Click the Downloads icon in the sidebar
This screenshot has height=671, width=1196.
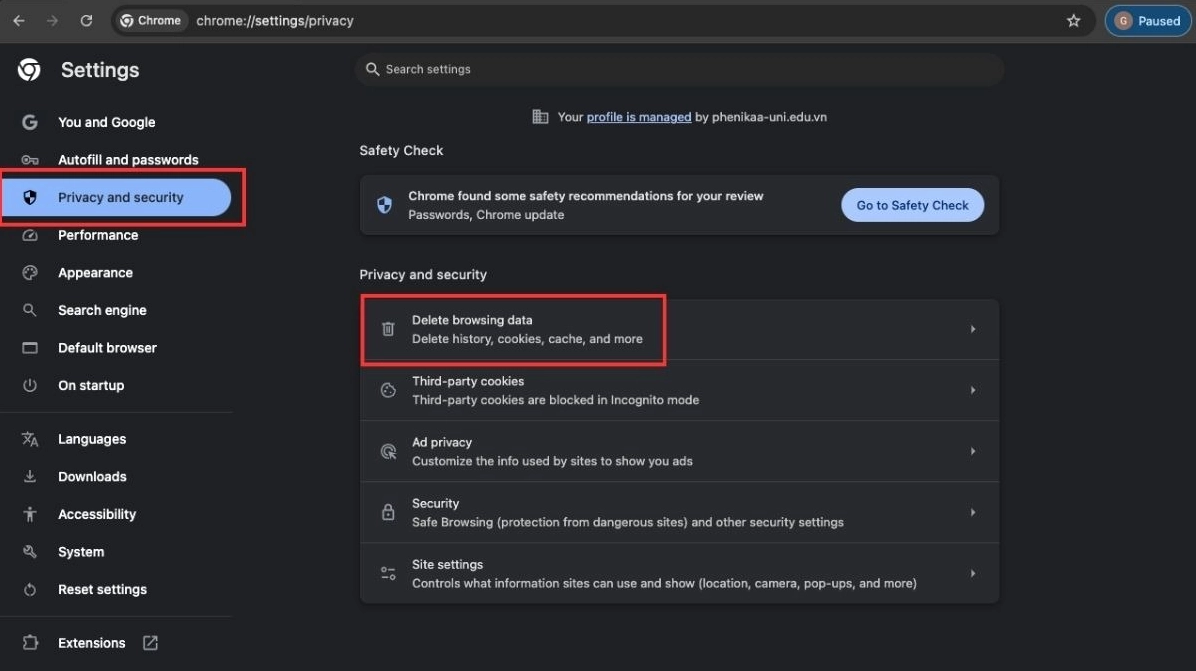point(30,476)
